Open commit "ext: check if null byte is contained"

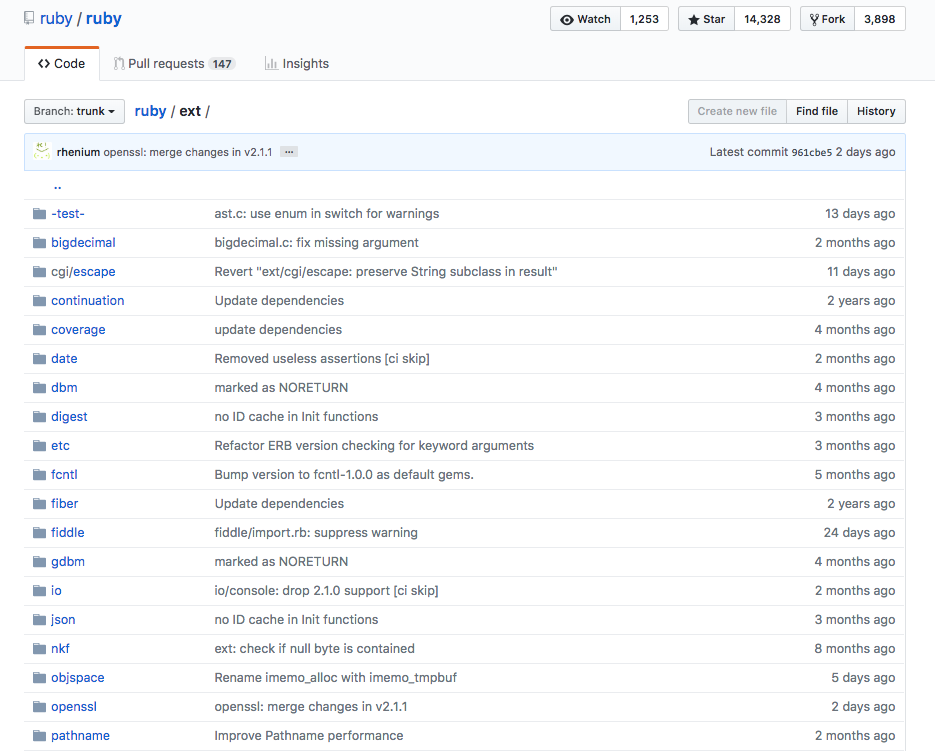pyautogui.click(x=315, y=648)
